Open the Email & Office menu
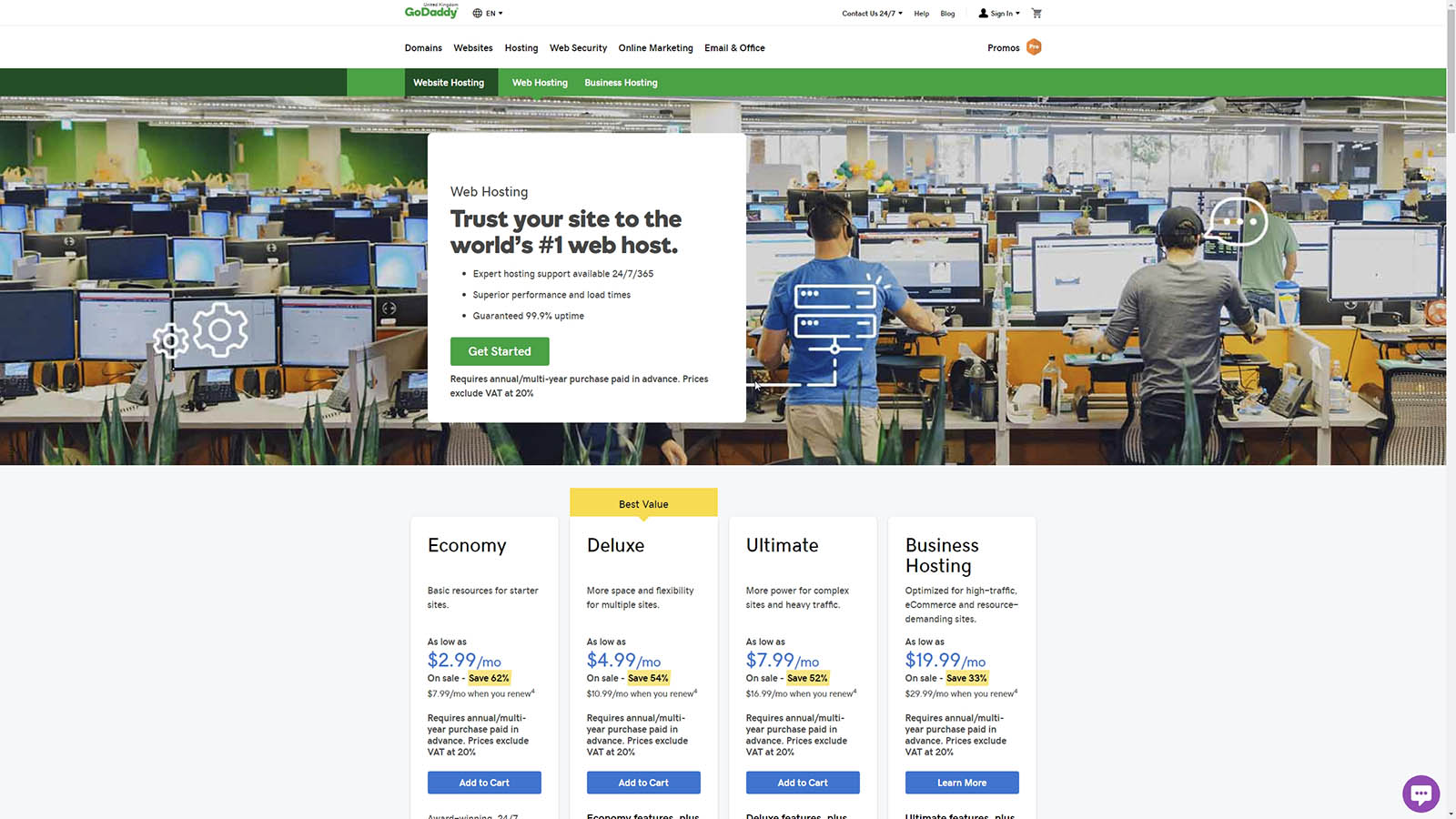The height and width of the screenshot is (819, 1456). (734, 48)
